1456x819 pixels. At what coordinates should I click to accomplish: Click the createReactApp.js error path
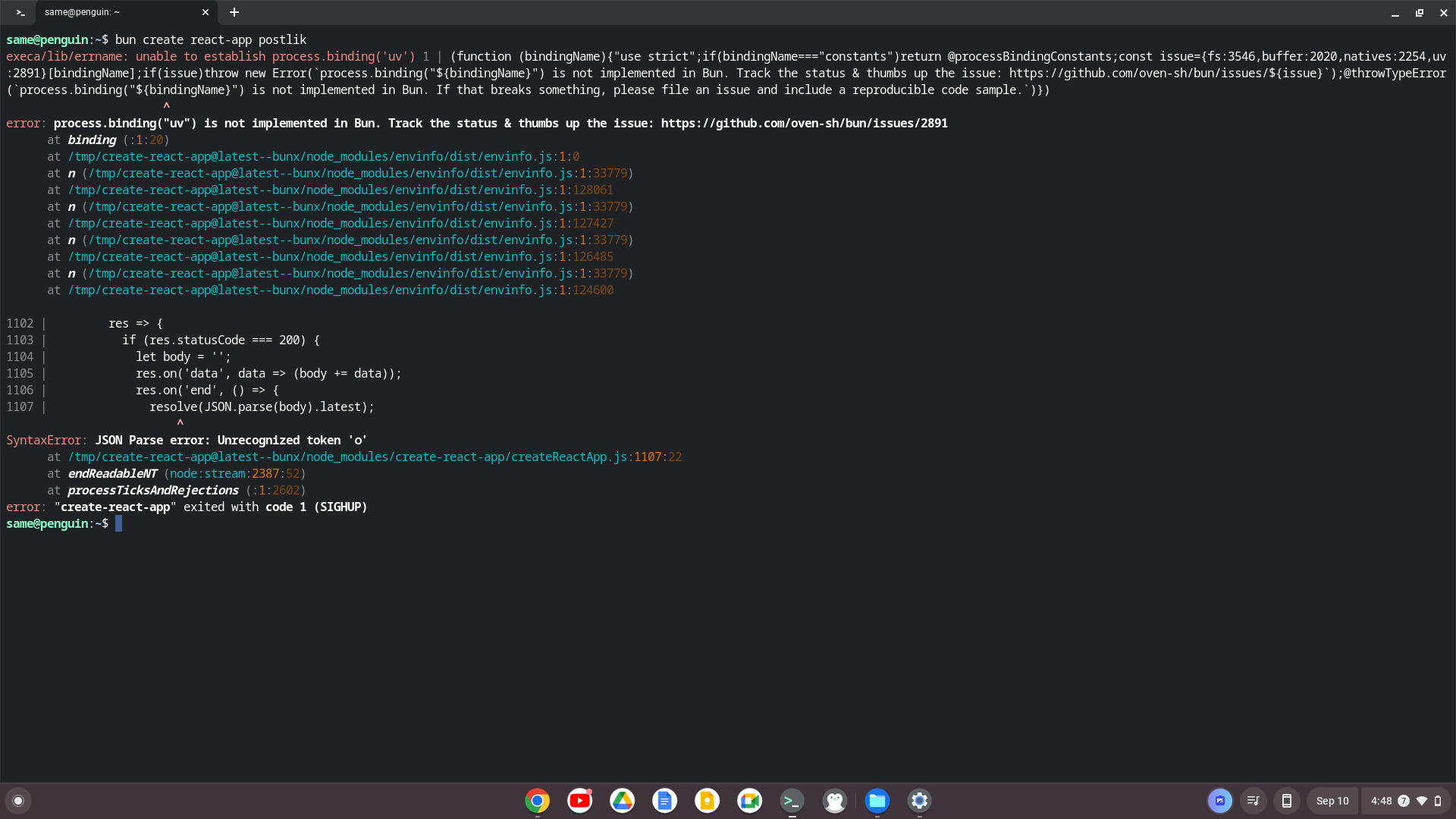[347, 457]
